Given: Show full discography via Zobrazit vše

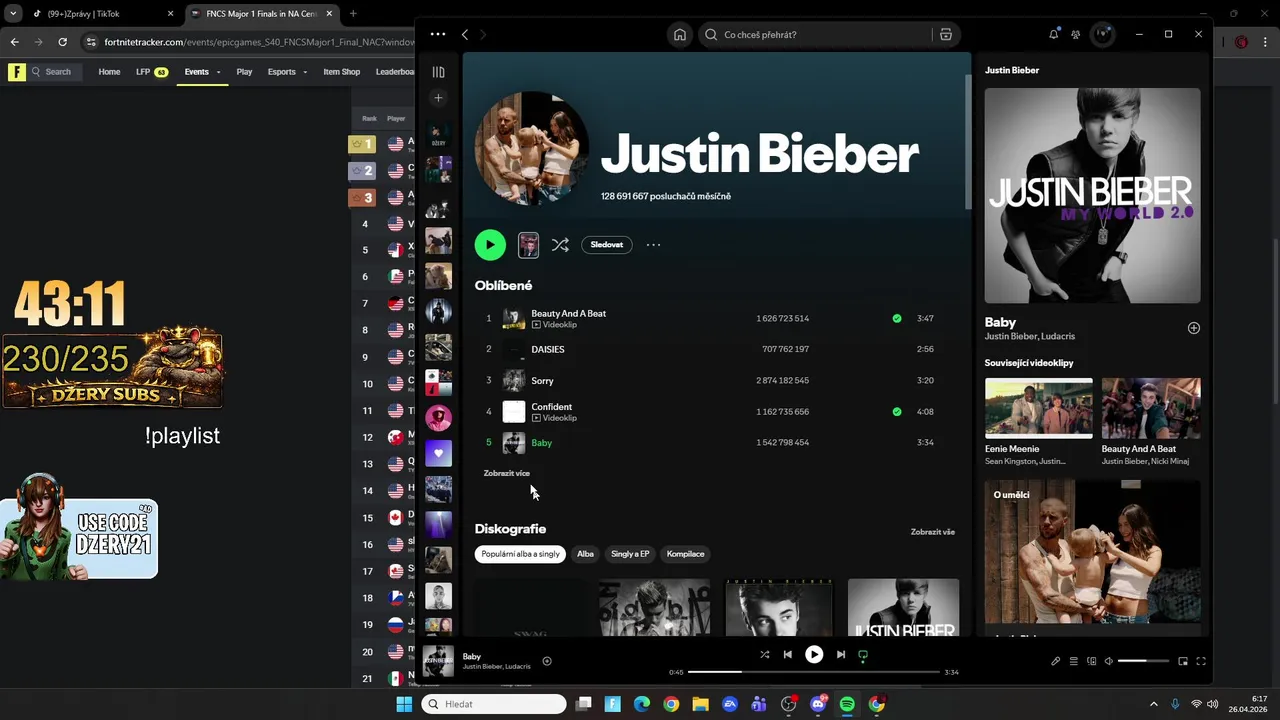Looking at the screenshot, I should (x=932, y=532).
